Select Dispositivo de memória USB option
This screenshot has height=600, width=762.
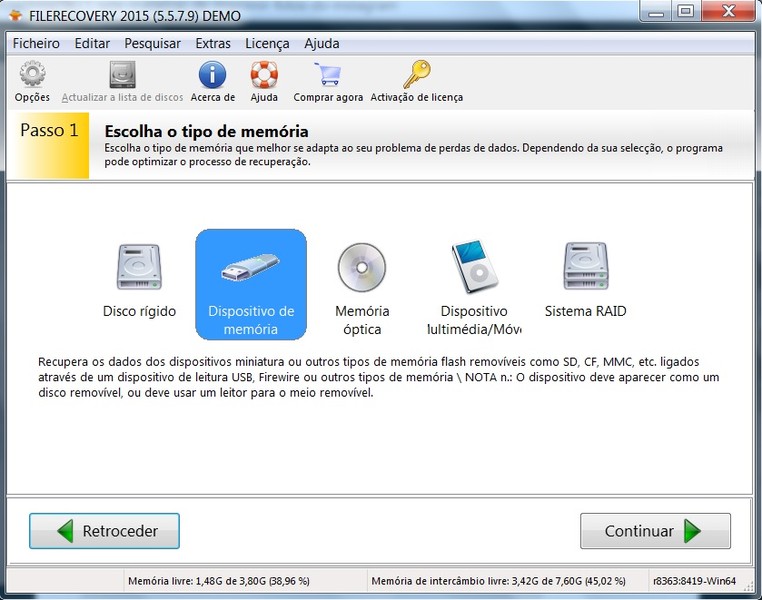(251, 284)
